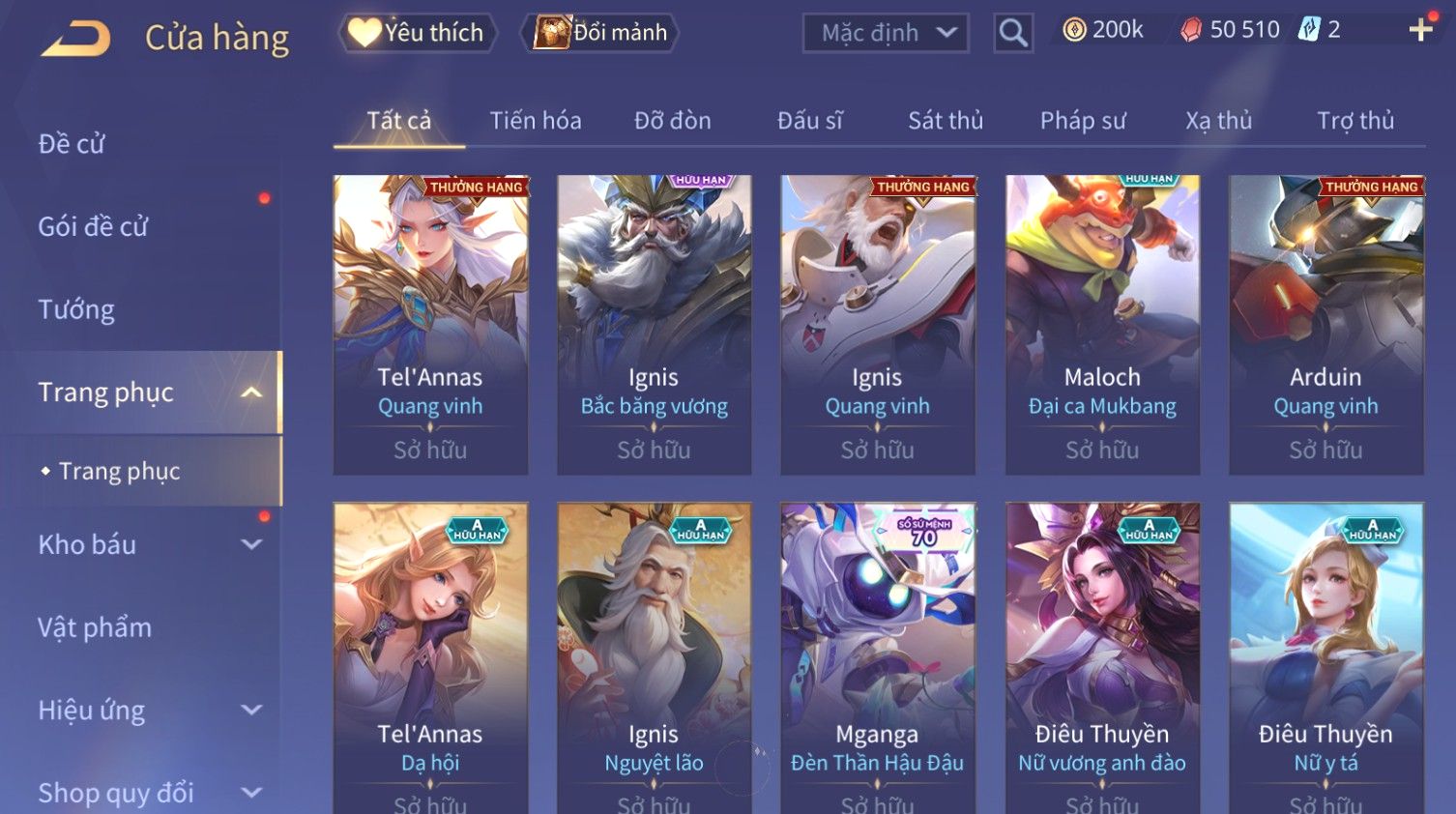This screenshot has height=814, width=1456.
Task: Tap the blue ticket icon showing 2
Action: pyautogui.click(x=1308, y=30)
